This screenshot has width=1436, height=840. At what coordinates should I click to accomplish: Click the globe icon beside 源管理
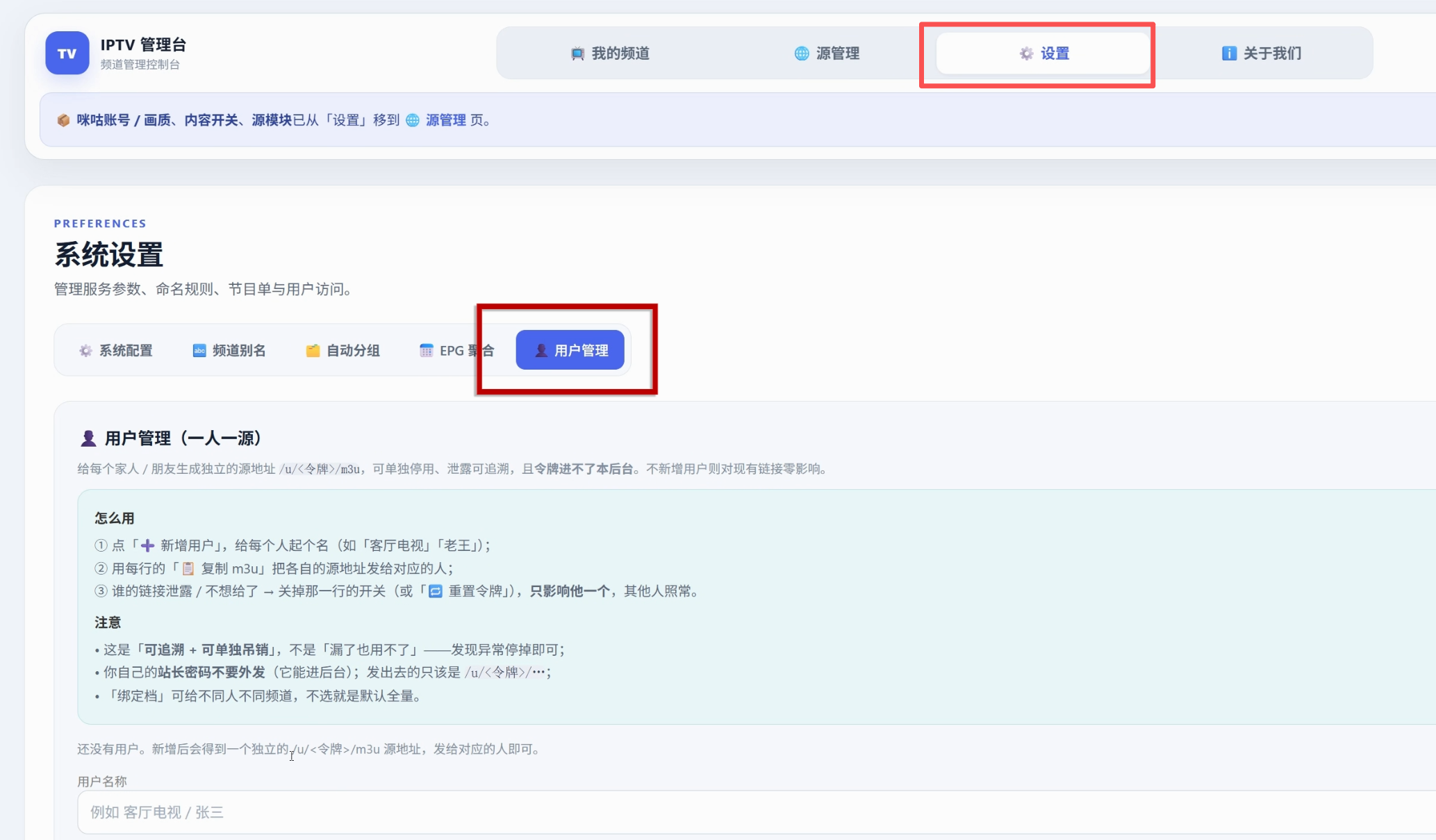click(802, 53)
